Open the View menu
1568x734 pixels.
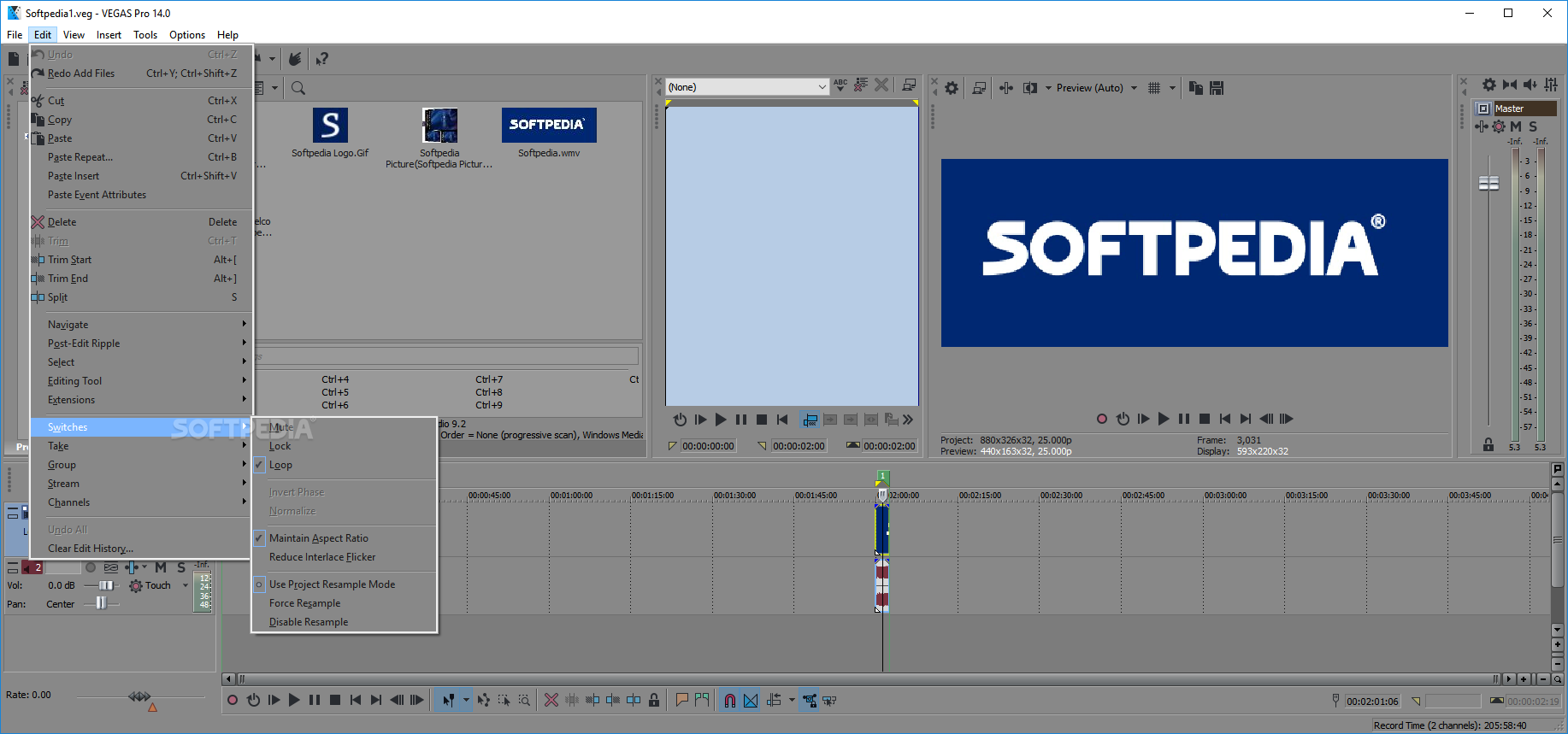click(74, 35)
